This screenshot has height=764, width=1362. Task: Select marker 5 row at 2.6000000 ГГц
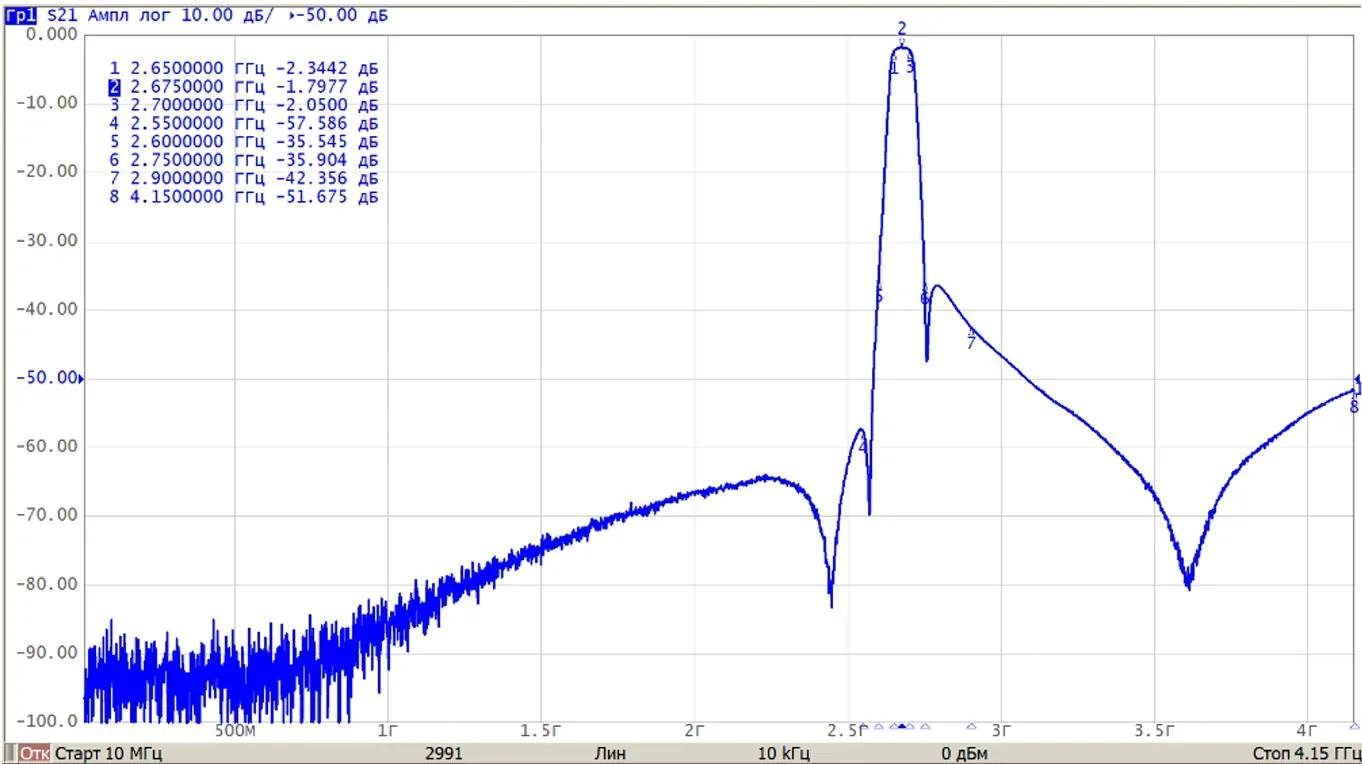pos(244,142)
